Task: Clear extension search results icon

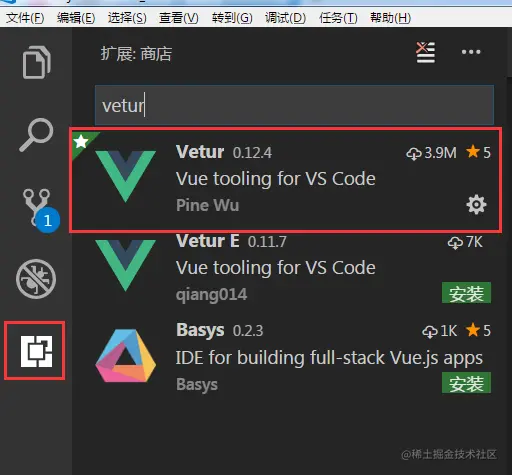Action: (x=425, y=53)
